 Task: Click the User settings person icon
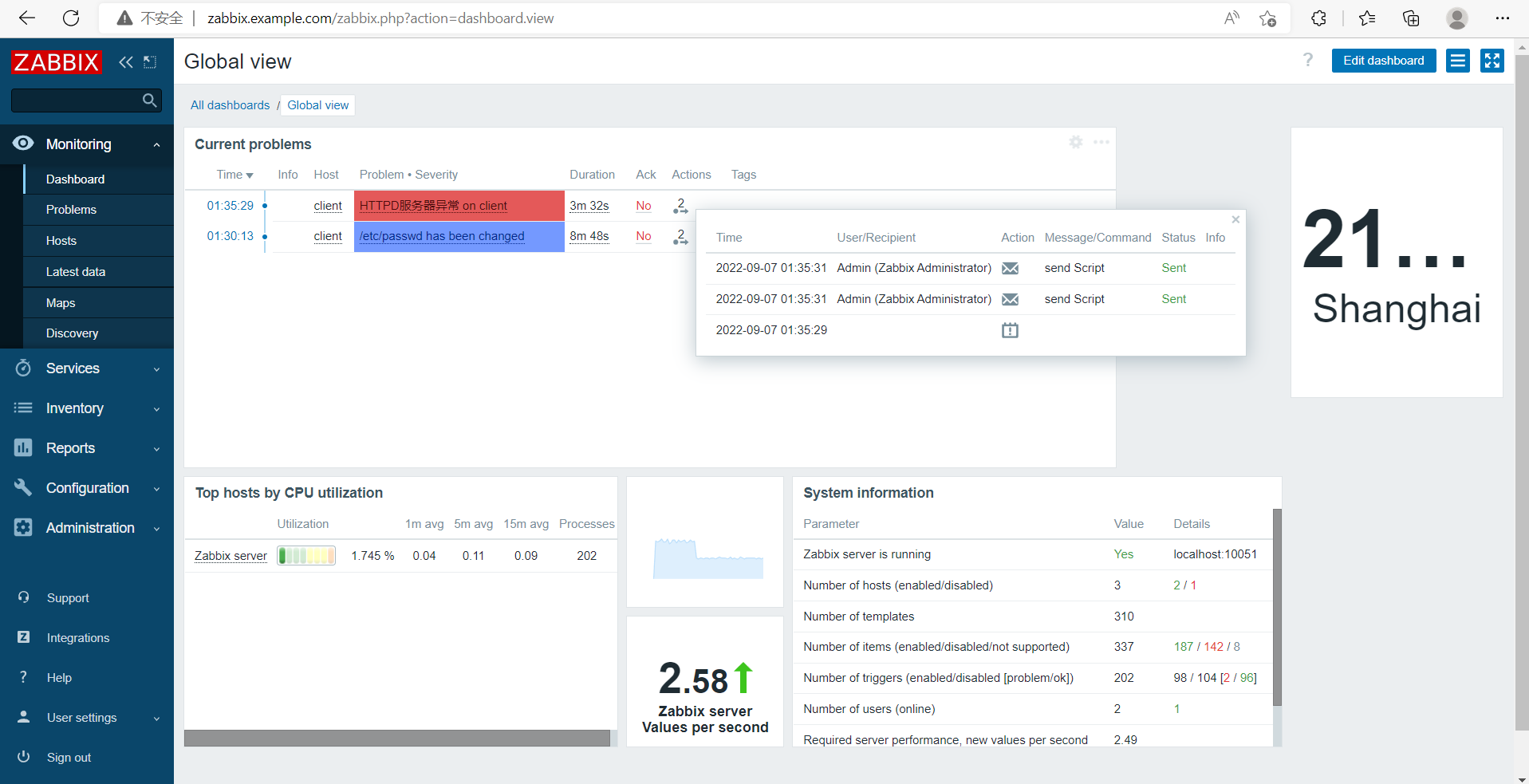coord(23,717)
